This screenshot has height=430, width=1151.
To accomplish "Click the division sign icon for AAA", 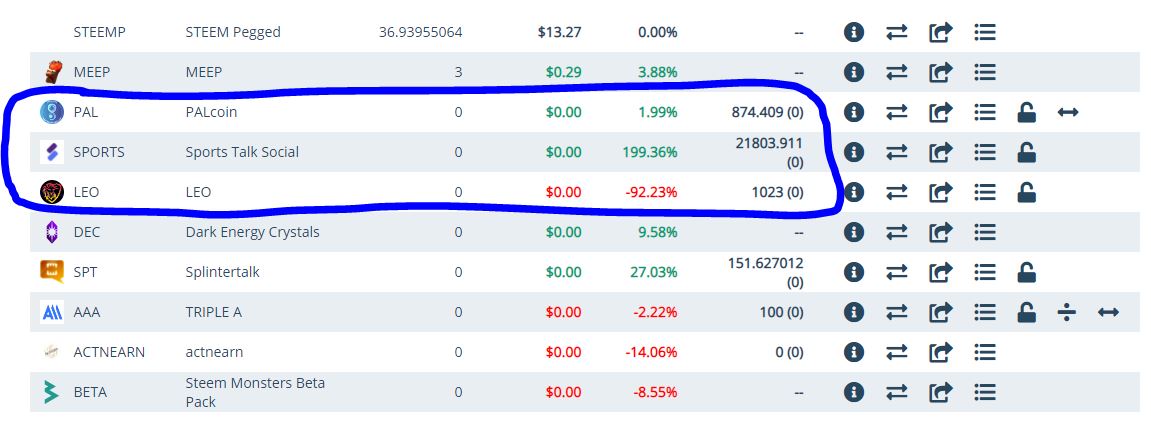I will click(x=1067, y=312).
